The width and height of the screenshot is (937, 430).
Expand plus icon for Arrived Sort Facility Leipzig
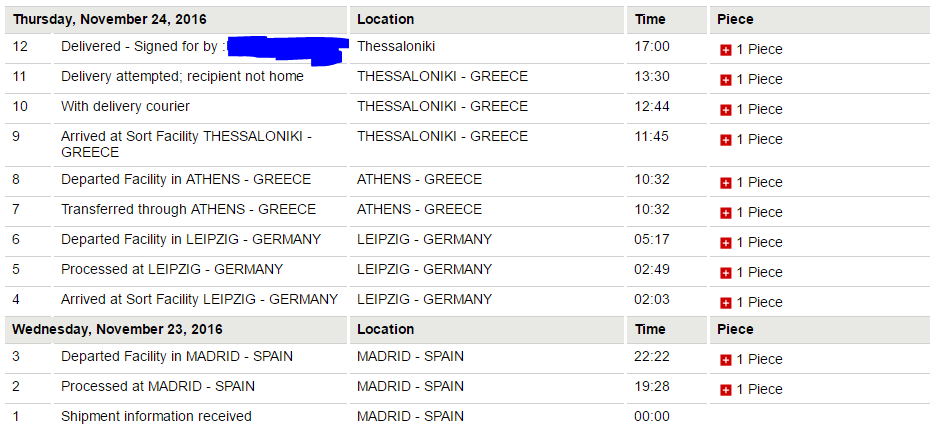click(725, 303)
